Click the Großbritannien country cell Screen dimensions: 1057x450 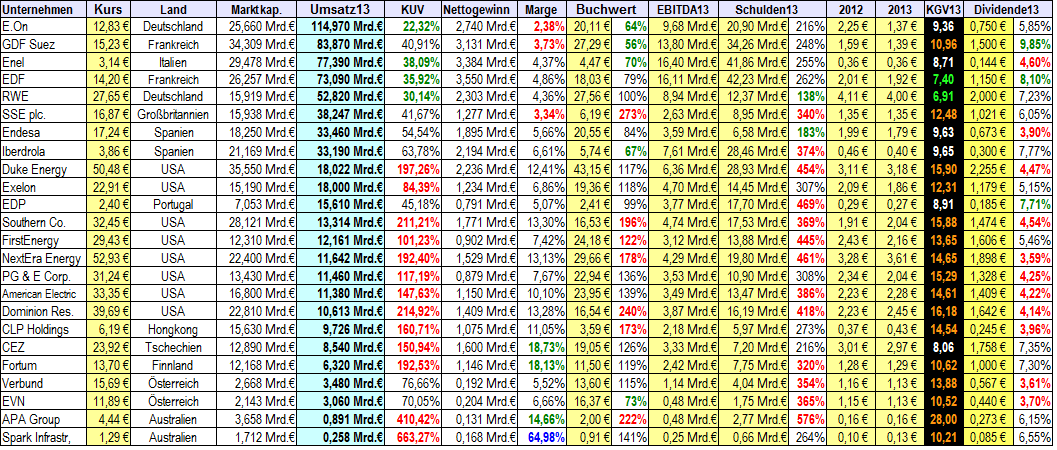click(174, 115)
